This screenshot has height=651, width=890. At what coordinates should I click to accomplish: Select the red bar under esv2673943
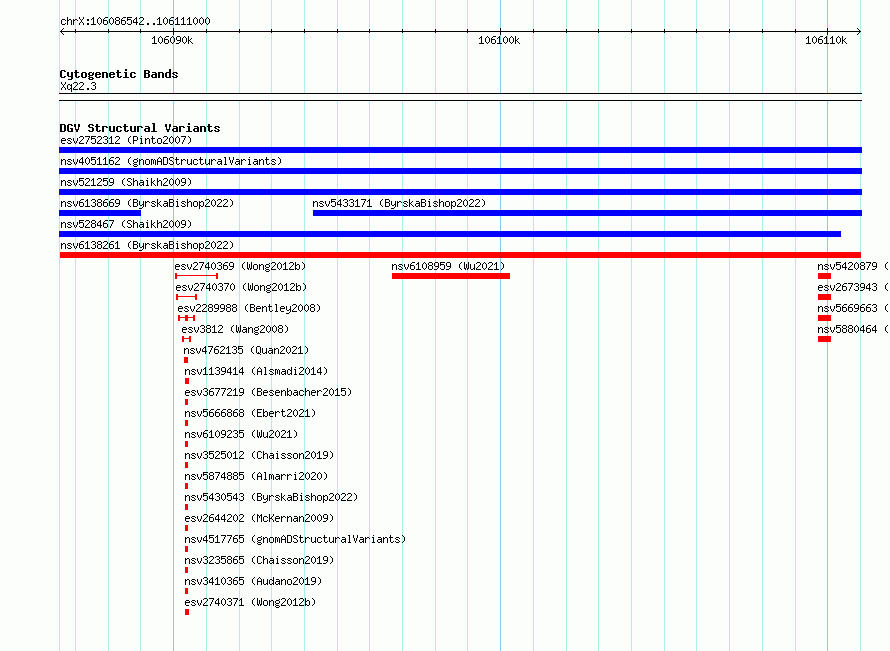(x=824, y=297)
